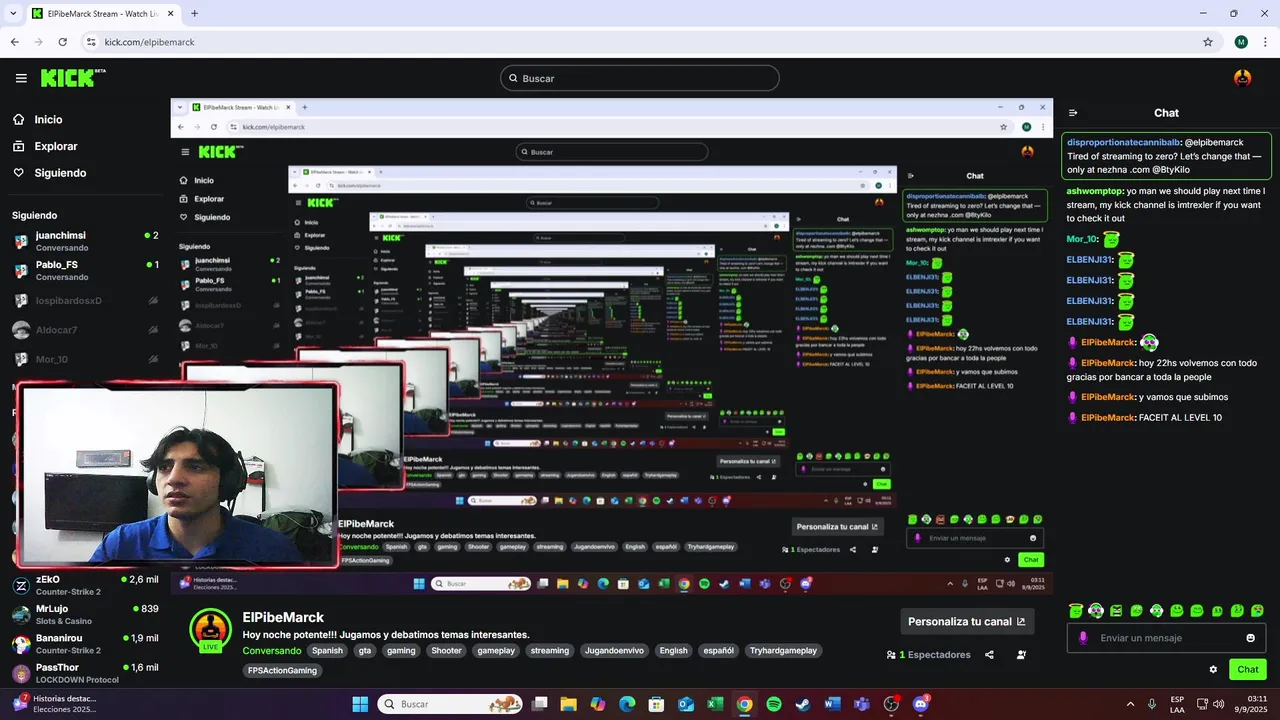Open Aldocar7 channel in the sidebar
This screenshot has height=720, width=1280.
coord(84,330)
